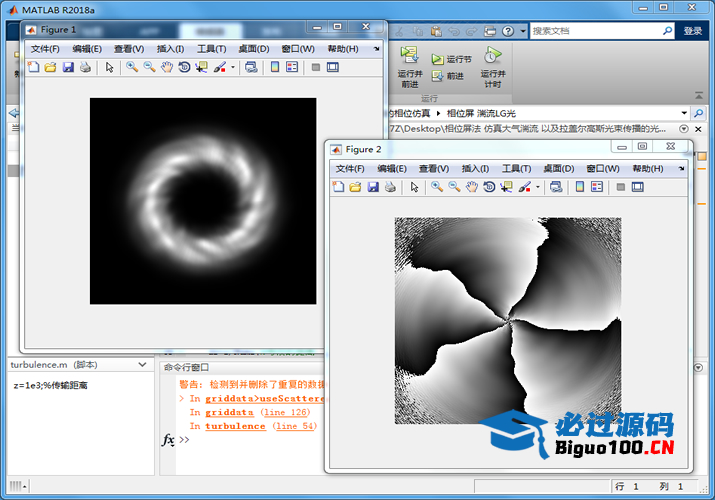
Task: Click Zoom In tool in Figure 1
Action: coord(131,67)
